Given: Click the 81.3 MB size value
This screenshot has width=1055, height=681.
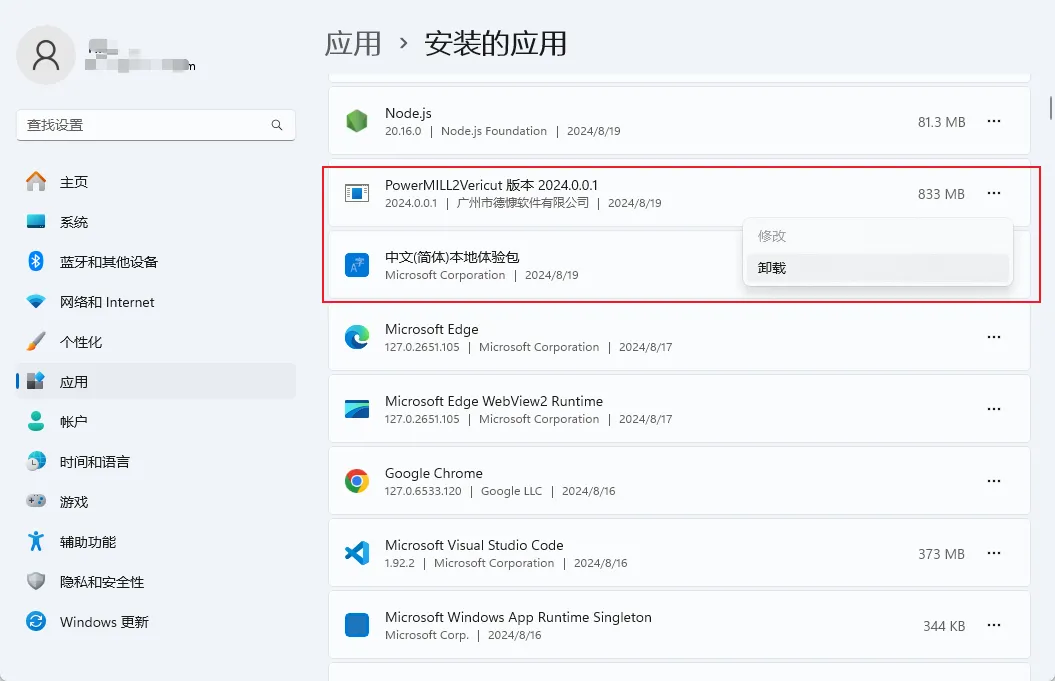Looking at the screenshot, I should pyautogui.click(x=941, y=122).
